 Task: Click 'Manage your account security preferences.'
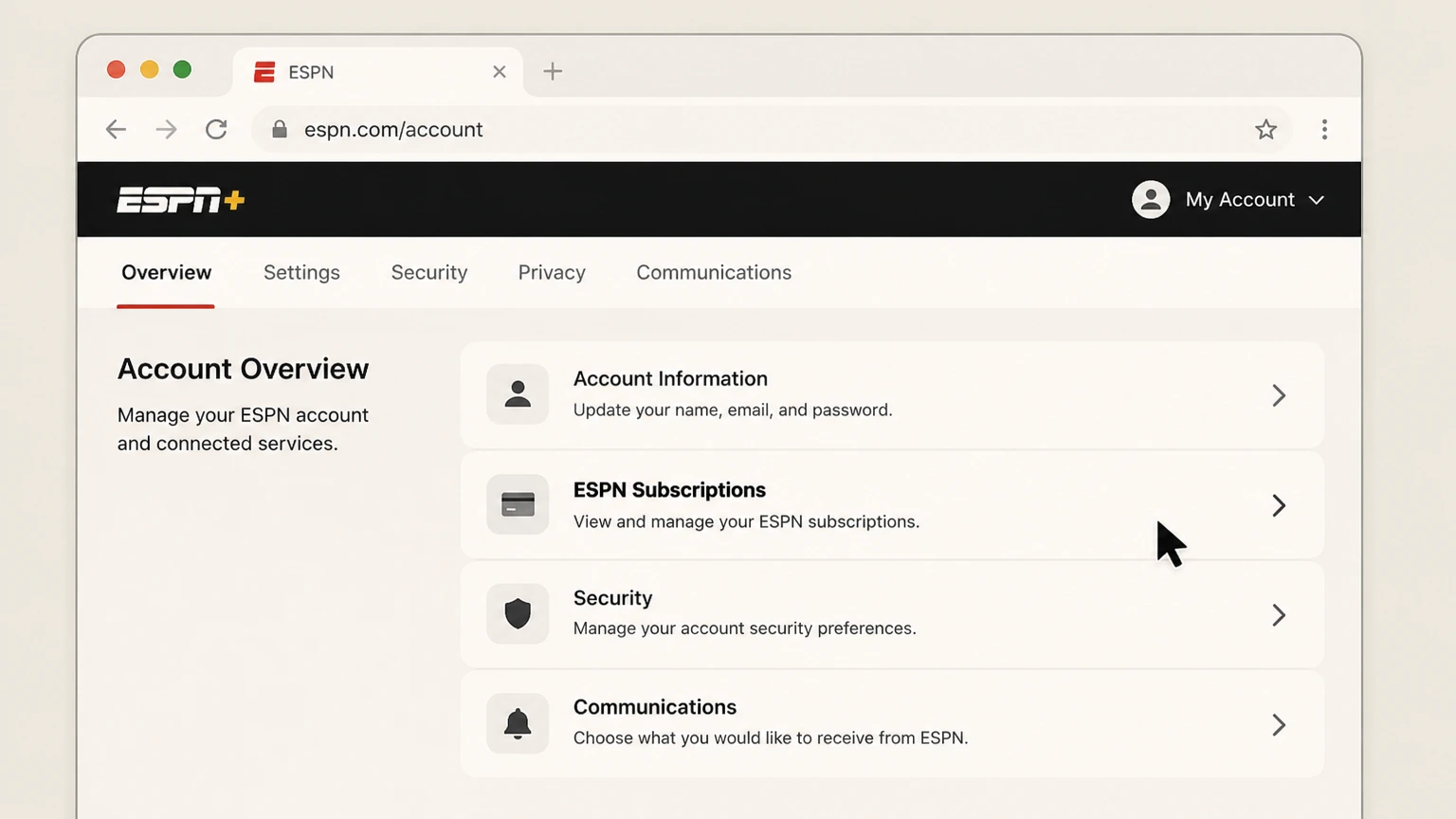pyautogui.click(x=744, y=628)
